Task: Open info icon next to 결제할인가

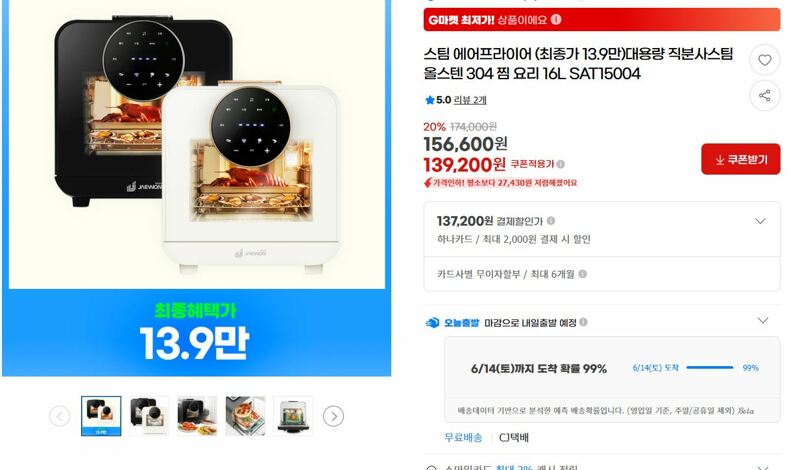Action: [x=551, y=221]
